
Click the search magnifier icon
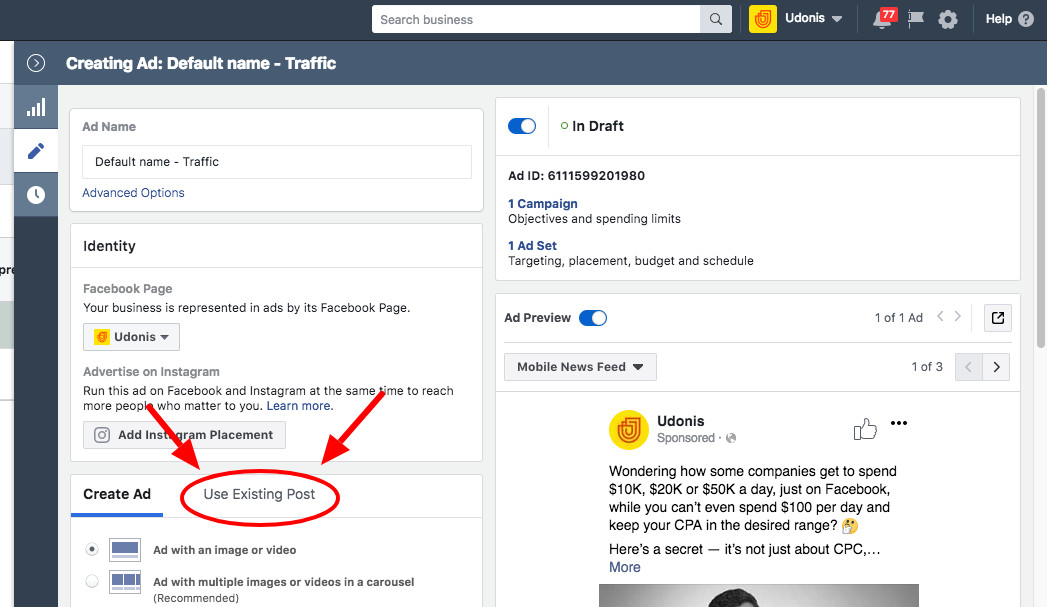715,19
